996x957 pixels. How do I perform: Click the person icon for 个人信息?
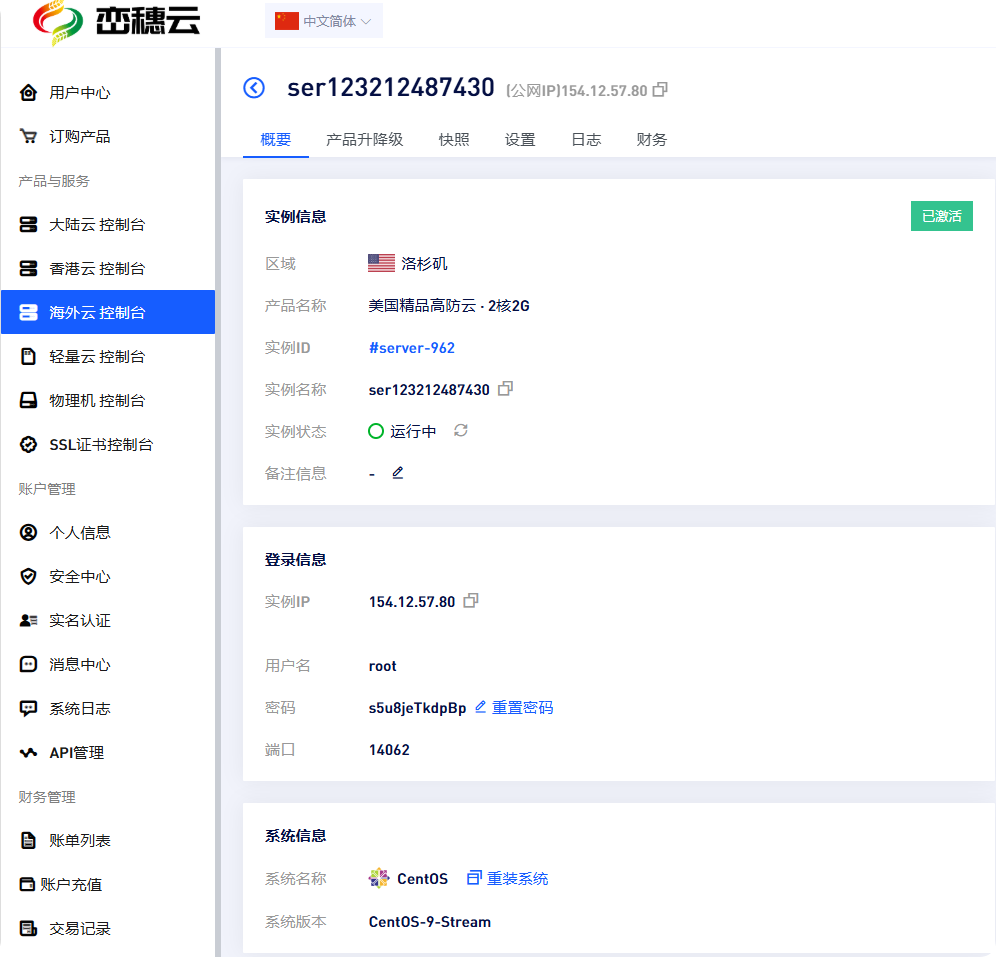click(x=28, y=532)
